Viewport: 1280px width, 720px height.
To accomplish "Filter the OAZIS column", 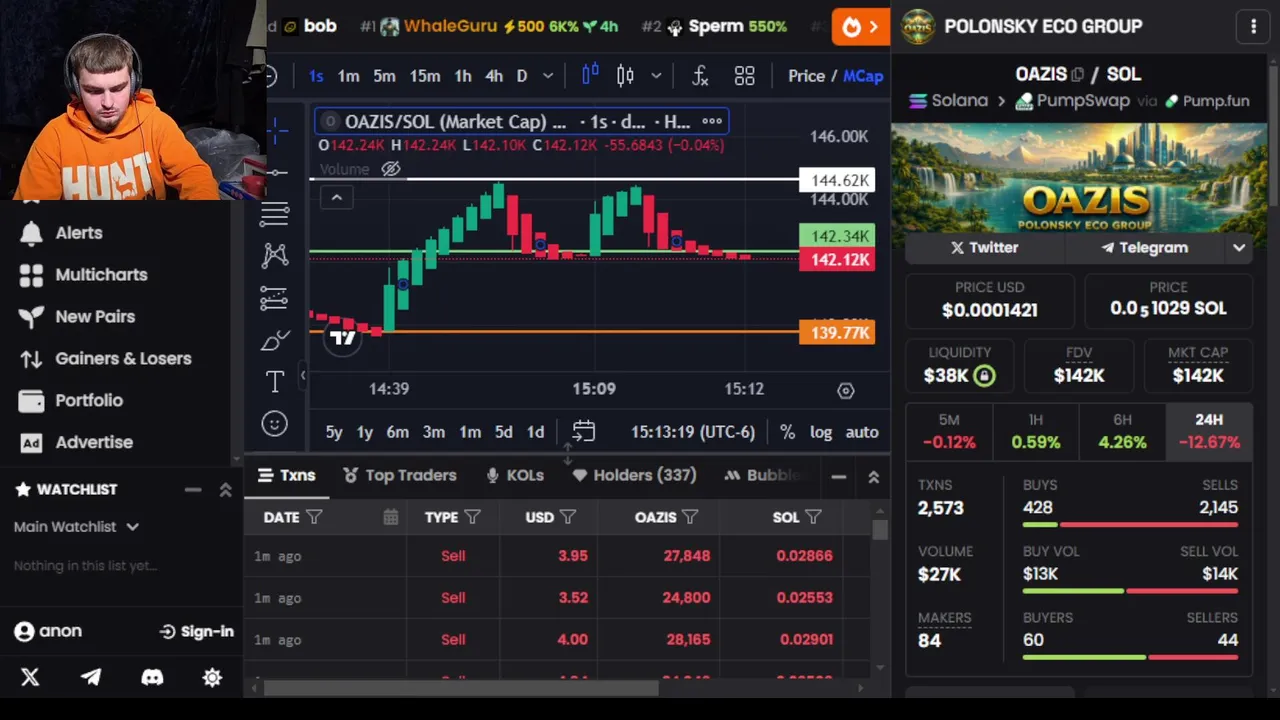I will click(690, 517).
